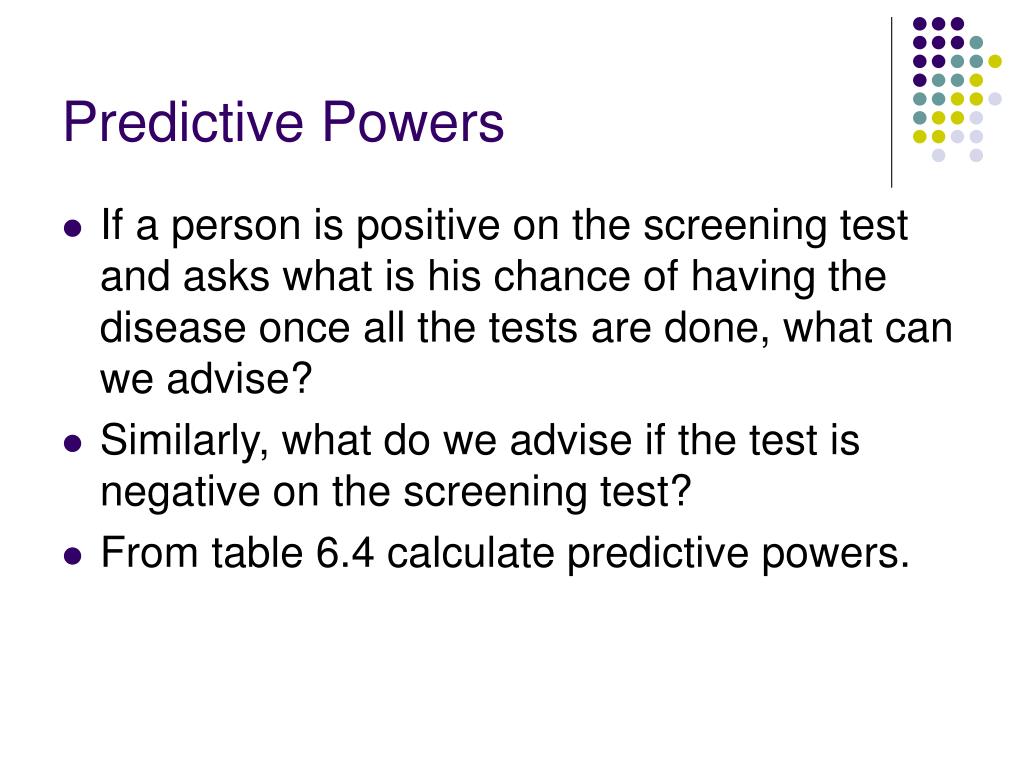
Task: Select the first bullet marker beside "If a person"
Action: coord(73,229)
